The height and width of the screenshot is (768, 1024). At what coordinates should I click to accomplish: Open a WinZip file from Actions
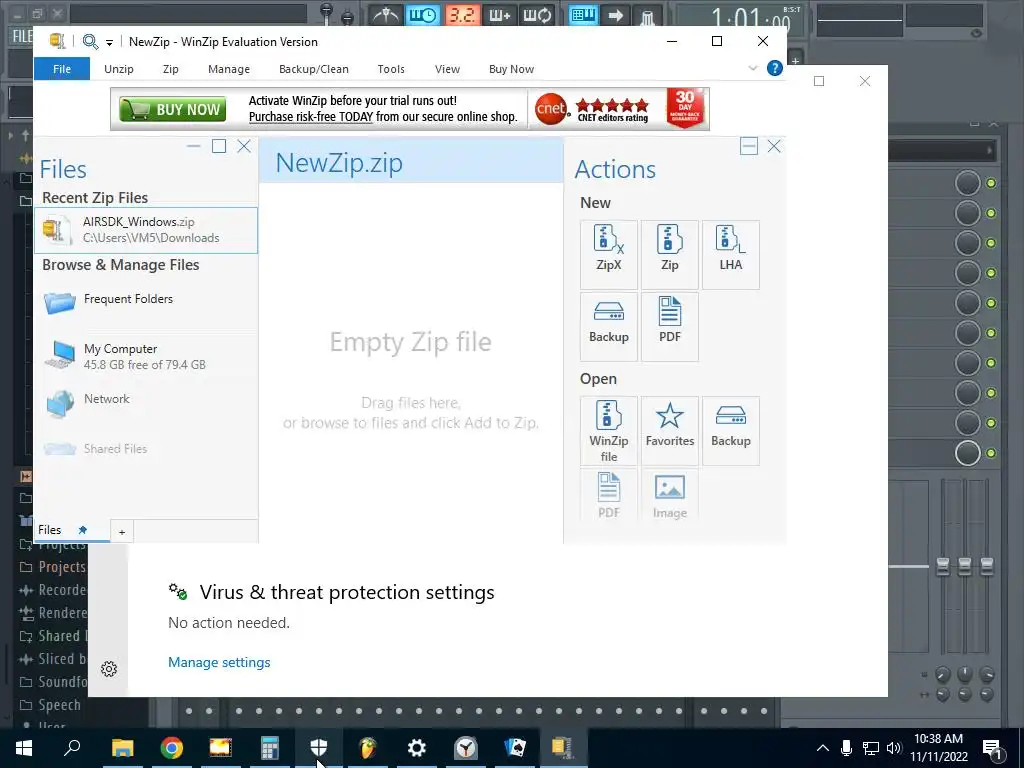609,431
